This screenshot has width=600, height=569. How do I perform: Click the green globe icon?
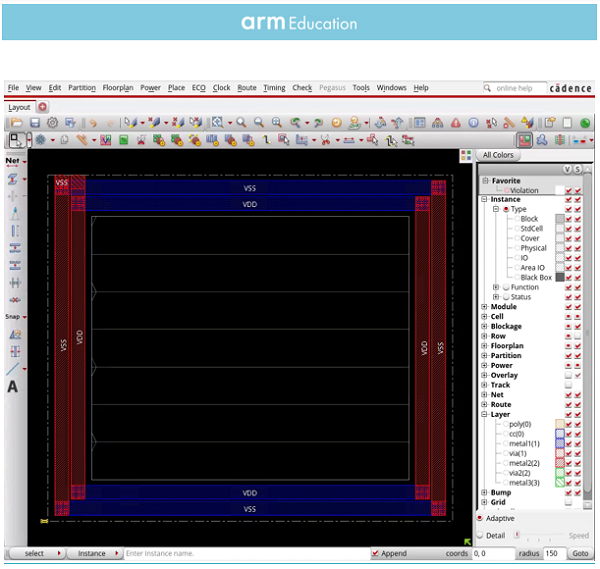point(585,123)
